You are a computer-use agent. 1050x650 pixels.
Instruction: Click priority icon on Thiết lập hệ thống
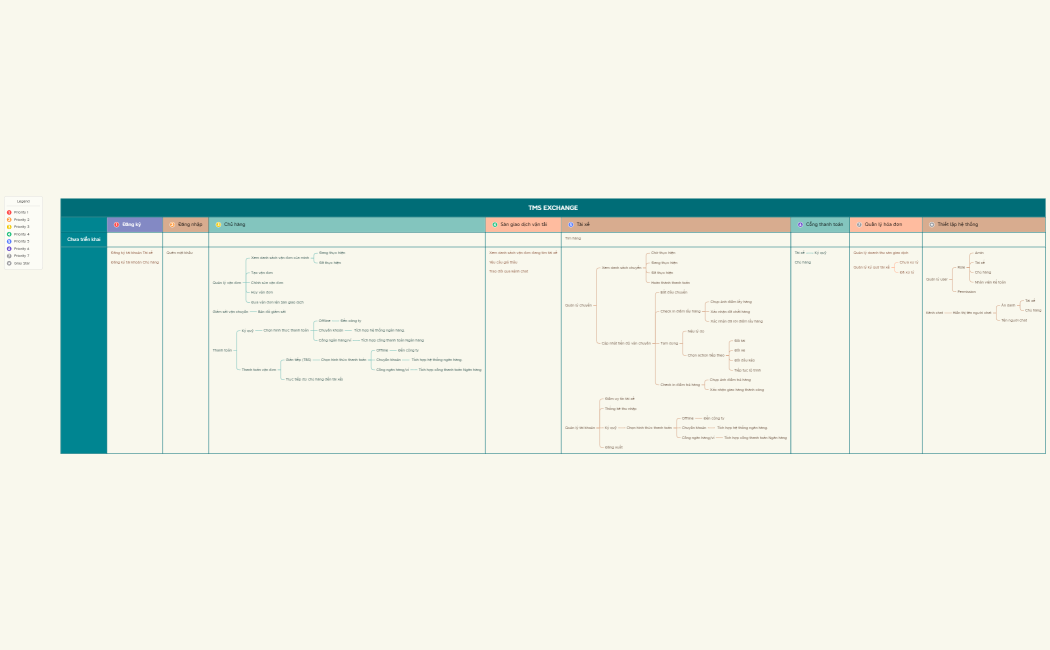click(x=931, y=225)
